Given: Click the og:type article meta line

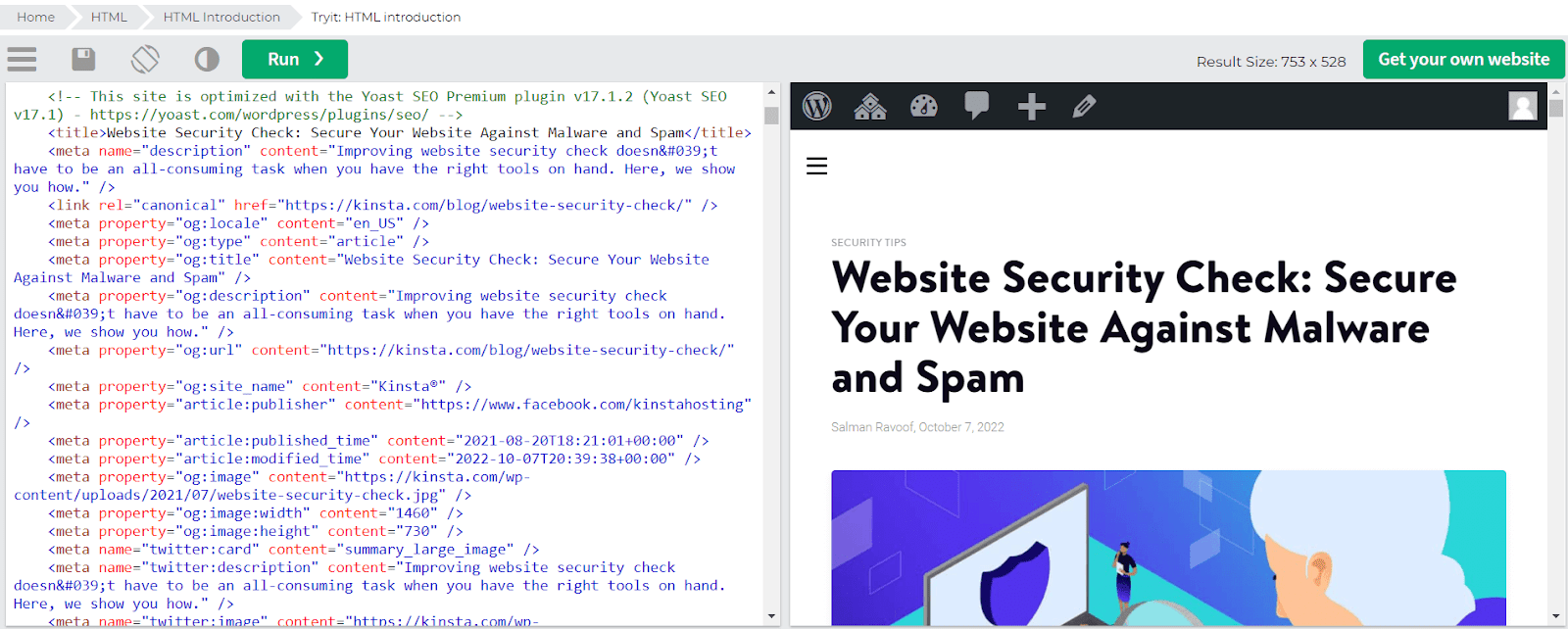Looking at the screenshot, I should pos(239,241).
